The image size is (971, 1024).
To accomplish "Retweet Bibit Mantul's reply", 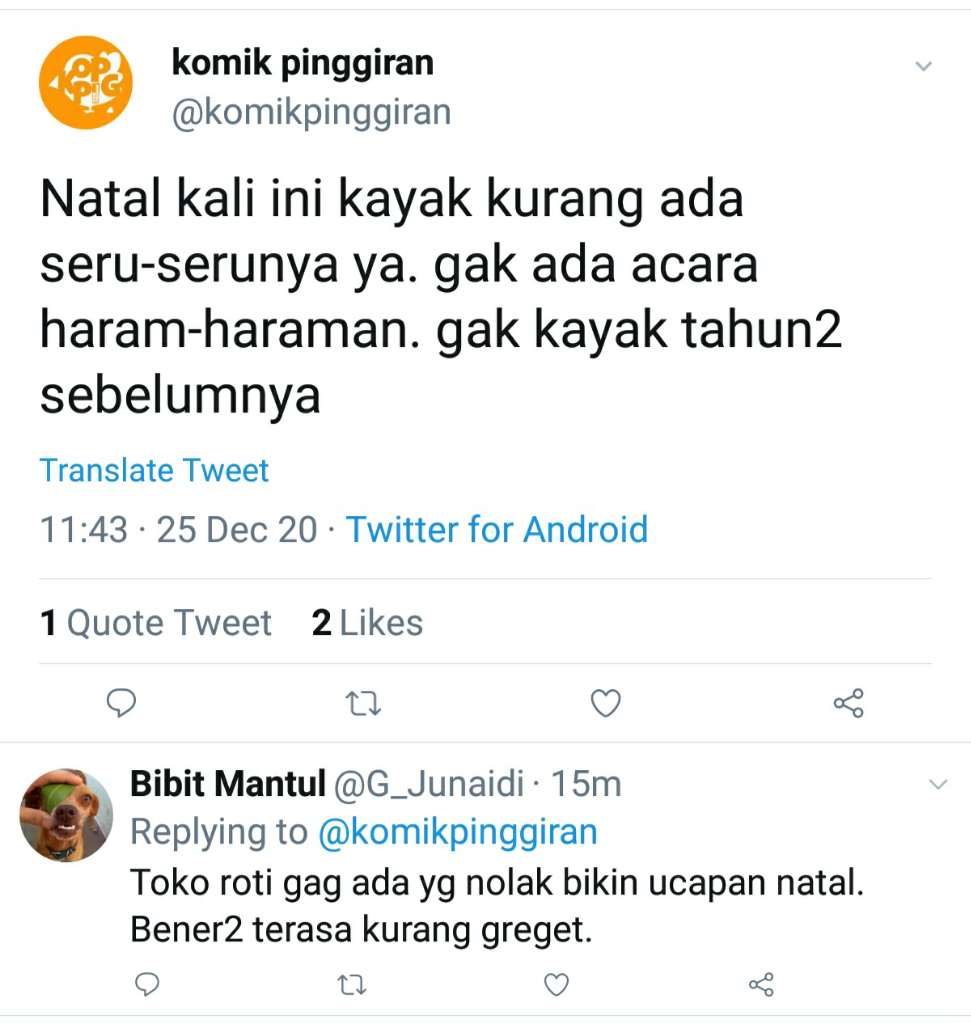I will (x=351, y=985).
